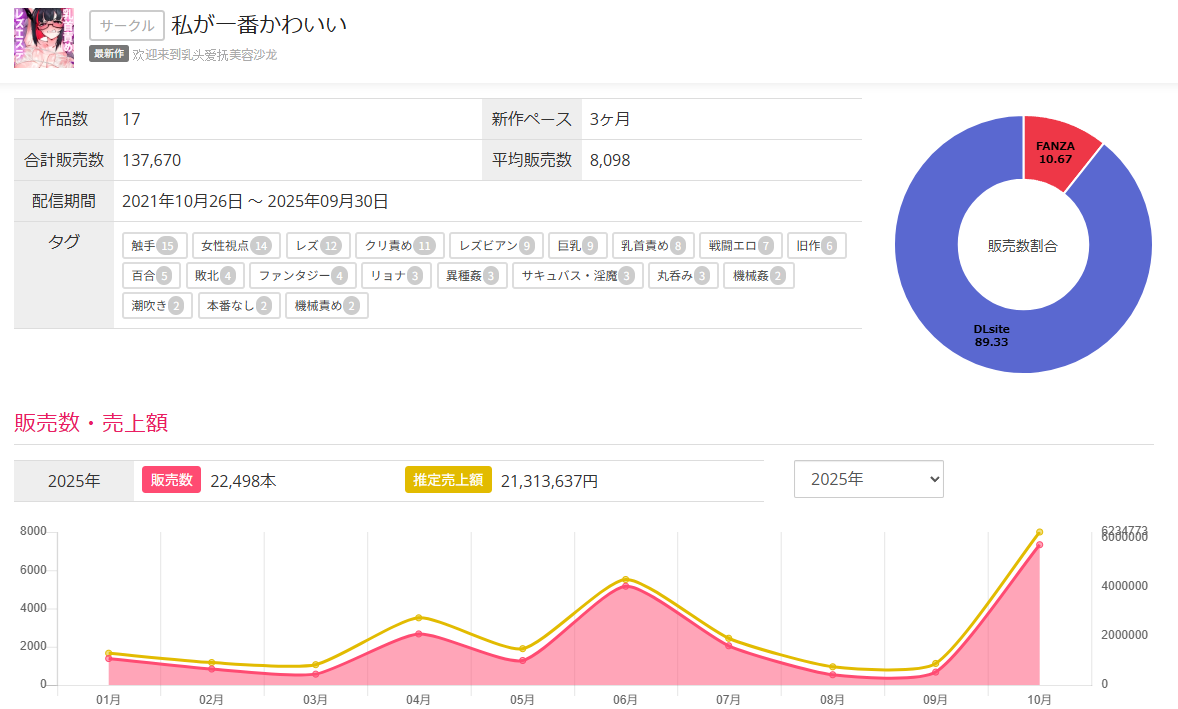Click the サークル badge beside the title
The image size is (1178, 709).
tap(127, 26)
